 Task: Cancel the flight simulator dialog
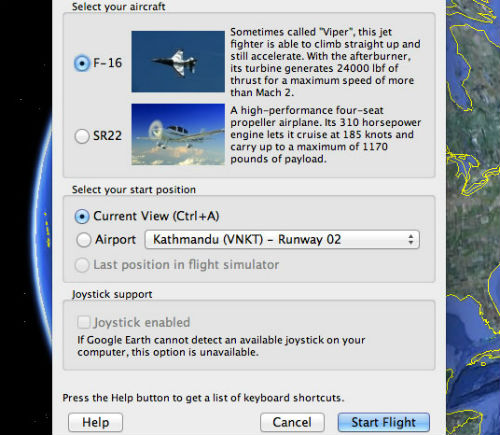coord(292,422)
